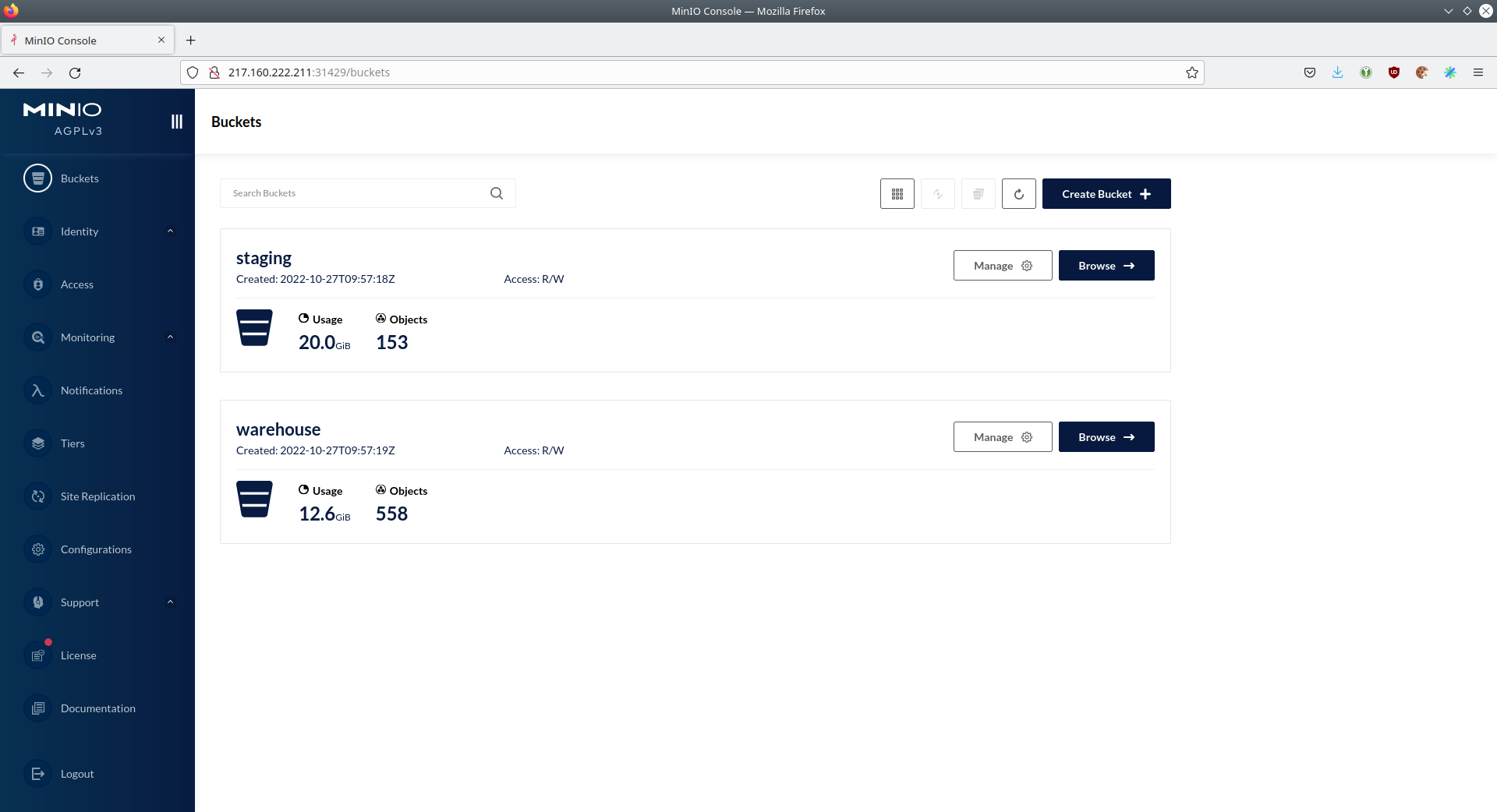The height and width of the screenshot is (812, 1497).
Task: Collapse the sidebar with the menu toggle icon
Action: click(177, 122)
